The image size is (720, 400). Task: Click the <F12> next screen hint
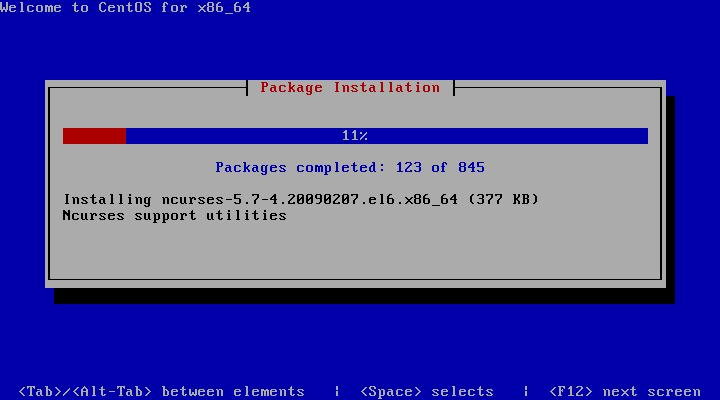click(x=625, y=391)
